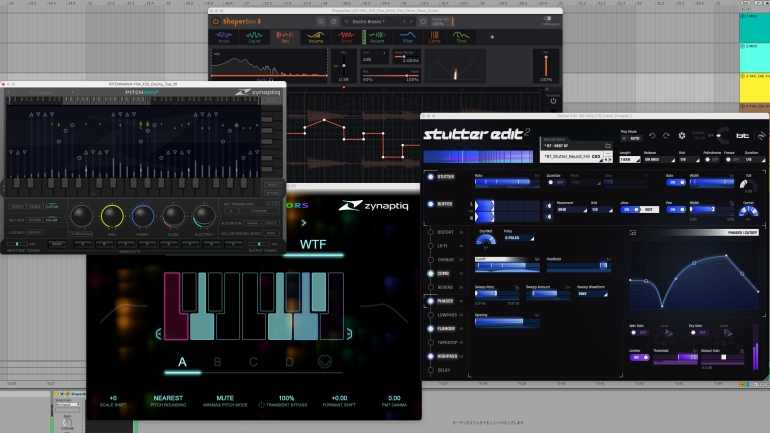Open the Buffer Movement GRID dropdown

572,210
